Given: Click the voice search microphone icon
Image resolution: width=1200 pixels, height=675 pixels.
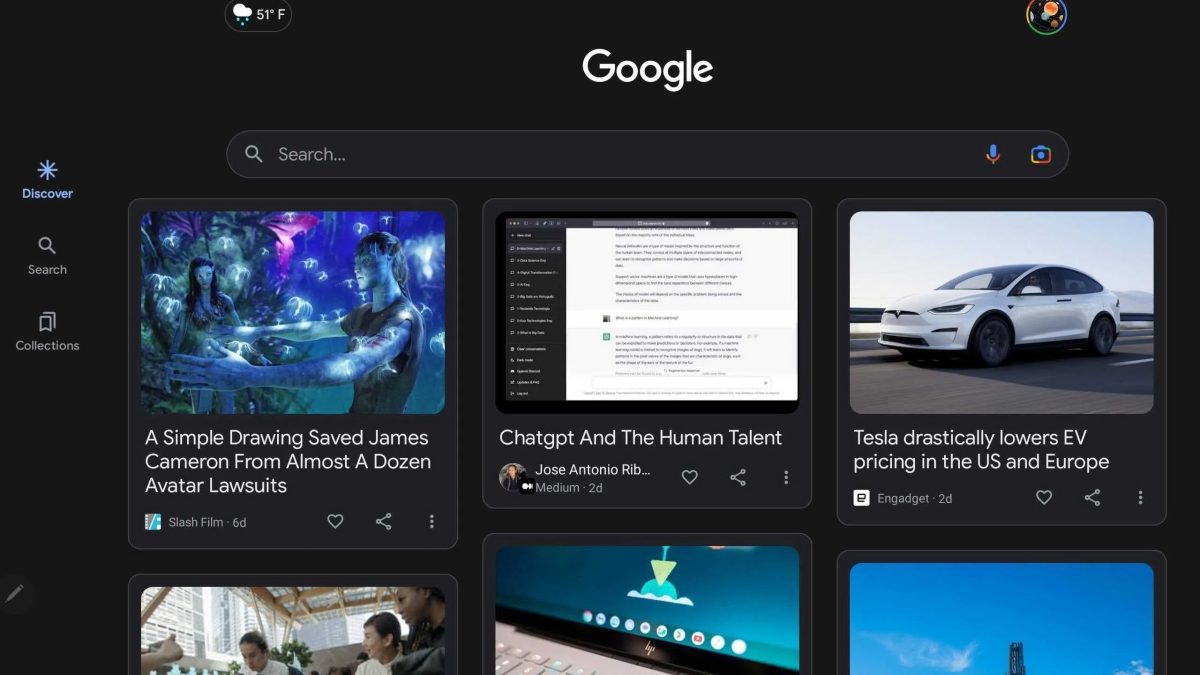Looking at the screenshot, I should 992,154.
